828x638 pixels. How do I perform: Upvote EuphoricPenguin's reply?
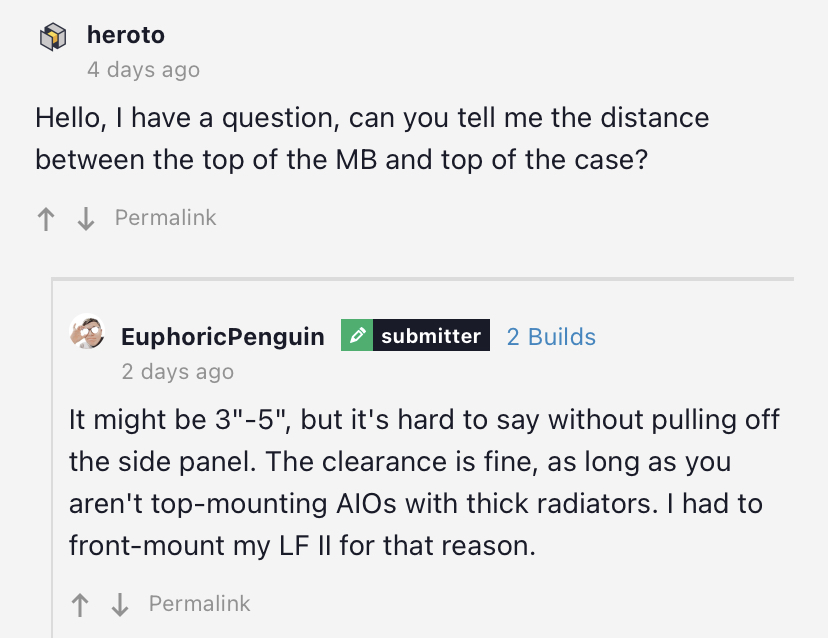[x=80, y=605]
